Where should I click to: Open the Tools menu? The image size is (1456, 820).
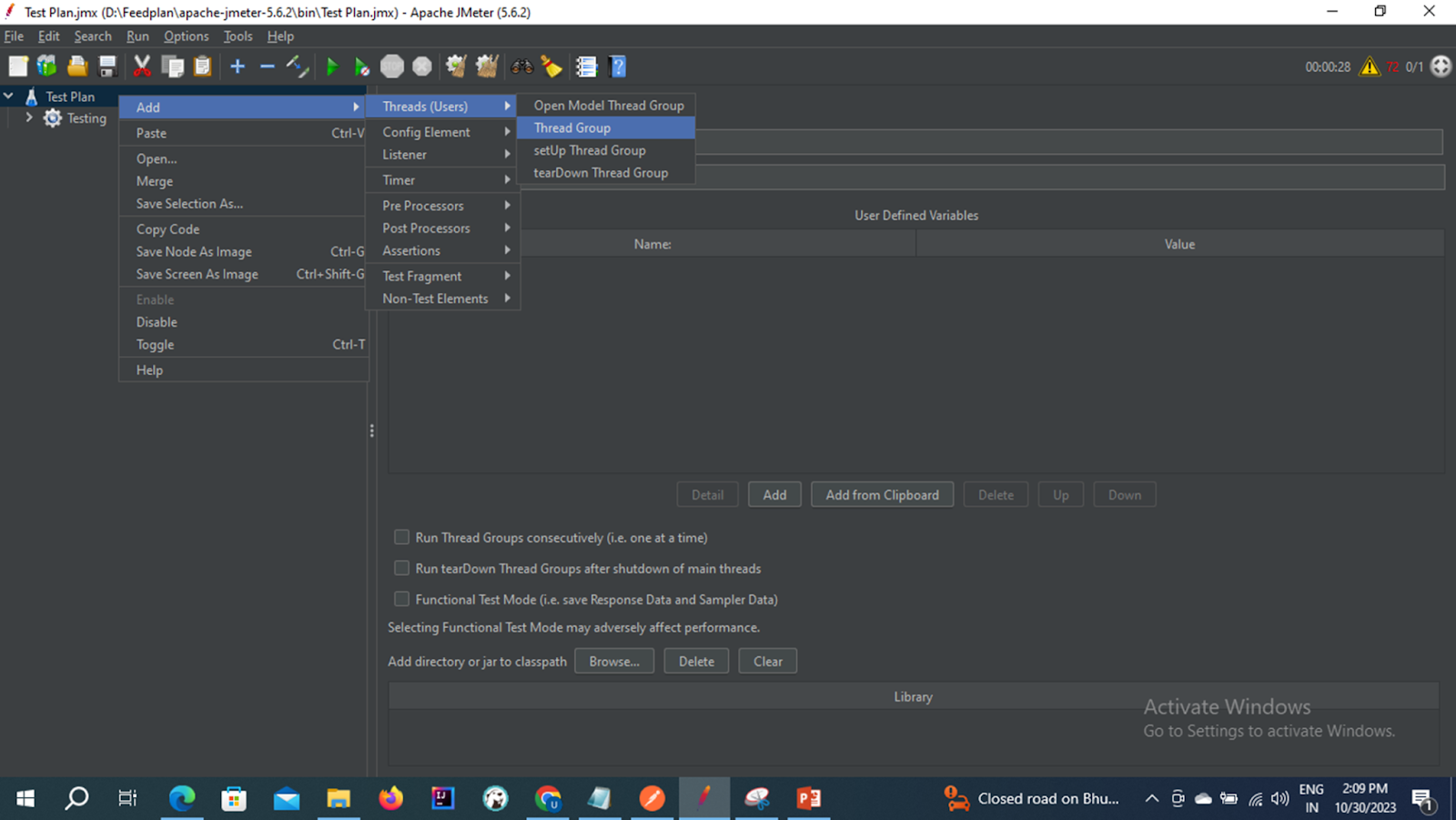[x=238, y=36]
